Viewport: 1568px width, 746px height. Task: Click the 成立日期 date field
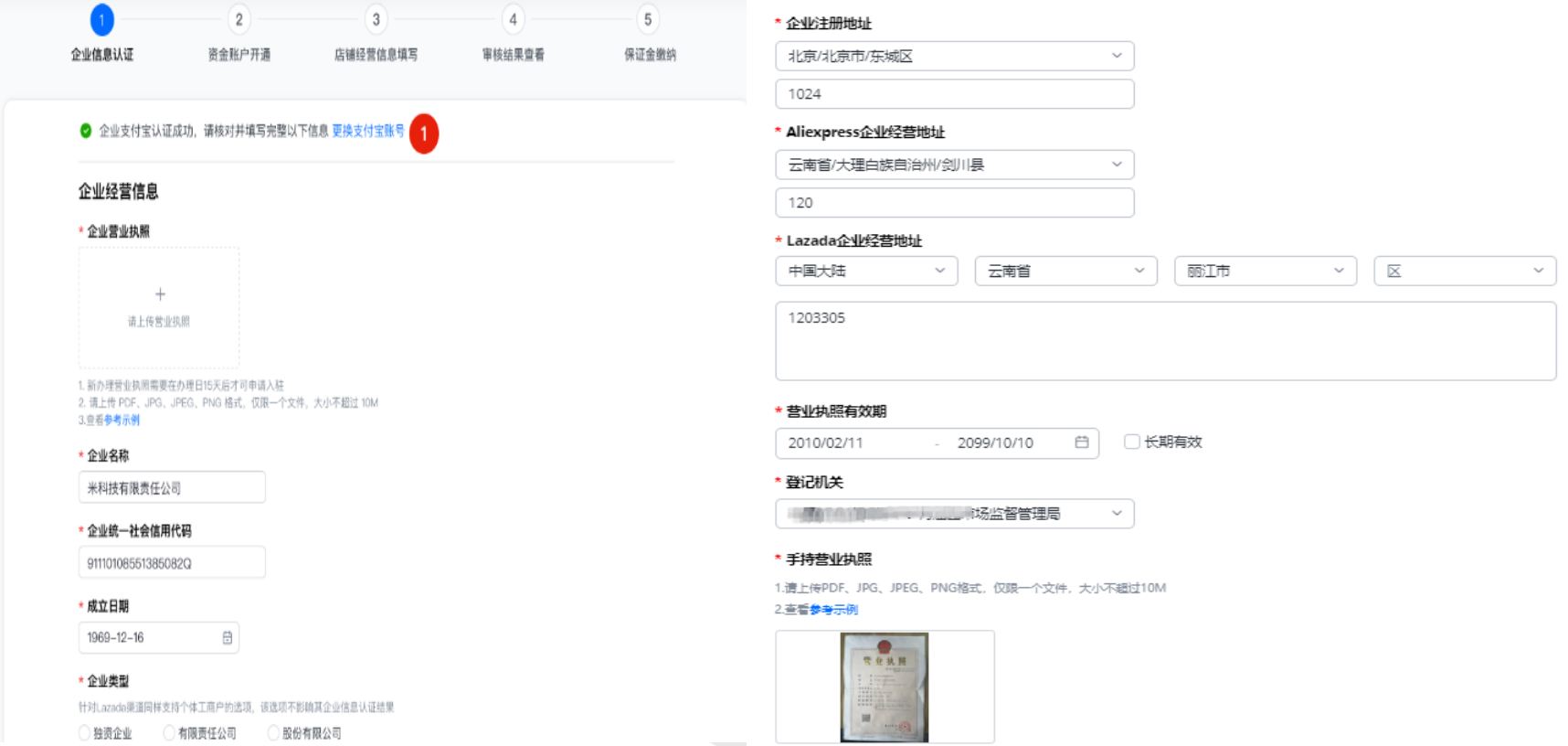click(x=159, y=637)
